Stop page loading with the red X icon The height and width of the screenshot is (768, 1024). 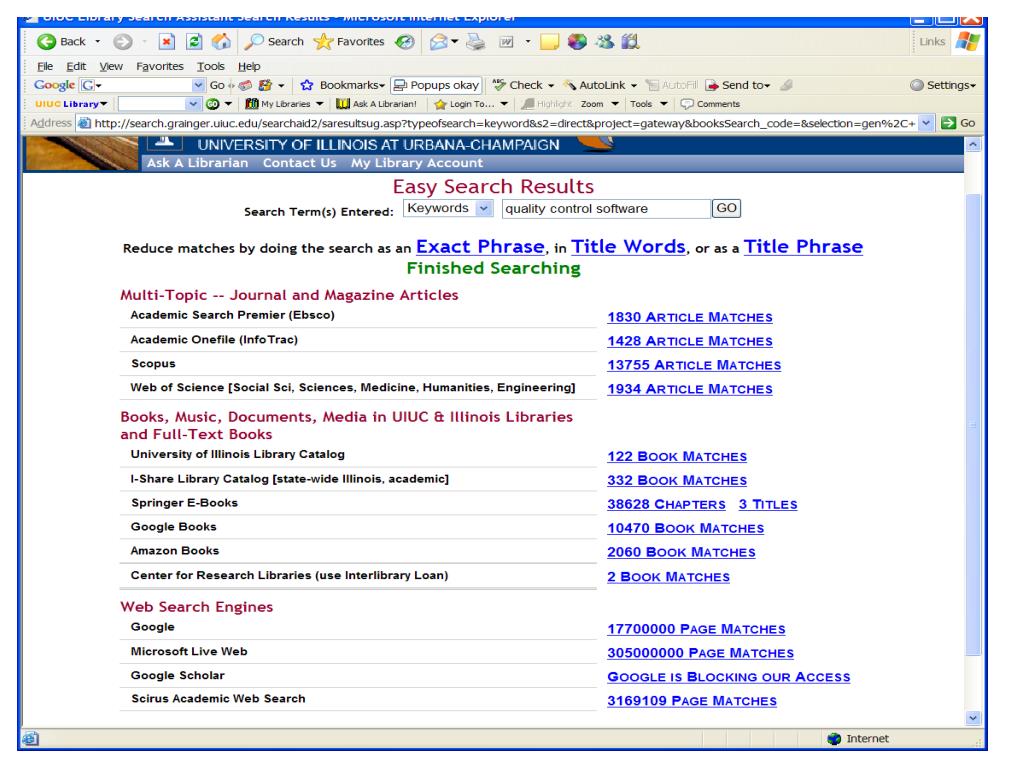[167, 42]
